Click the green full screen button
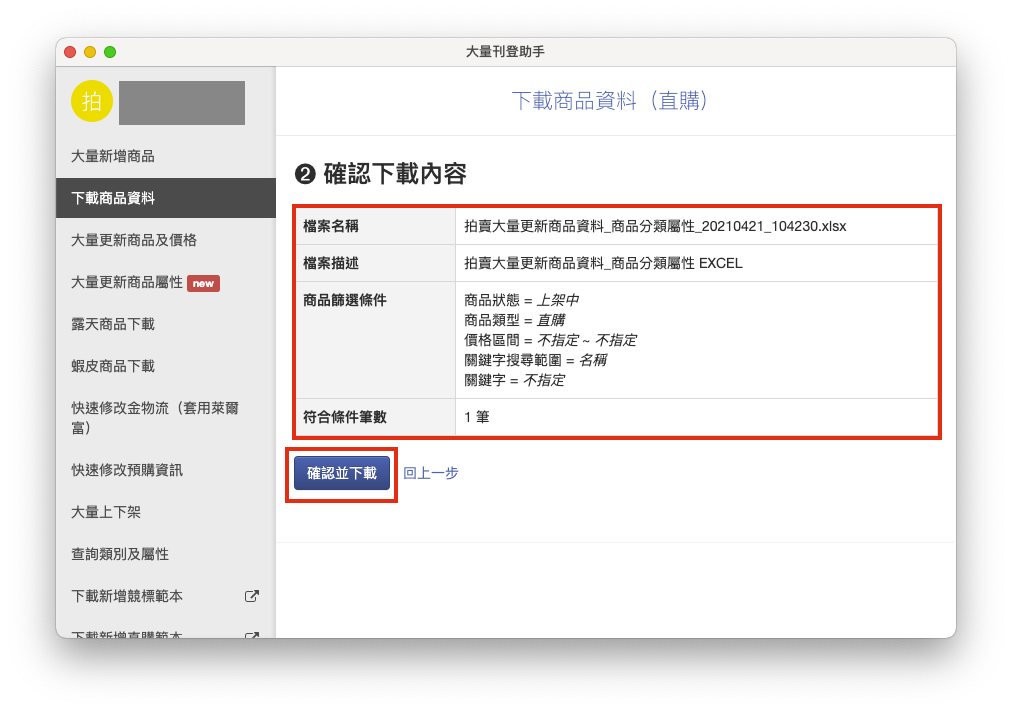 (110, 52)
